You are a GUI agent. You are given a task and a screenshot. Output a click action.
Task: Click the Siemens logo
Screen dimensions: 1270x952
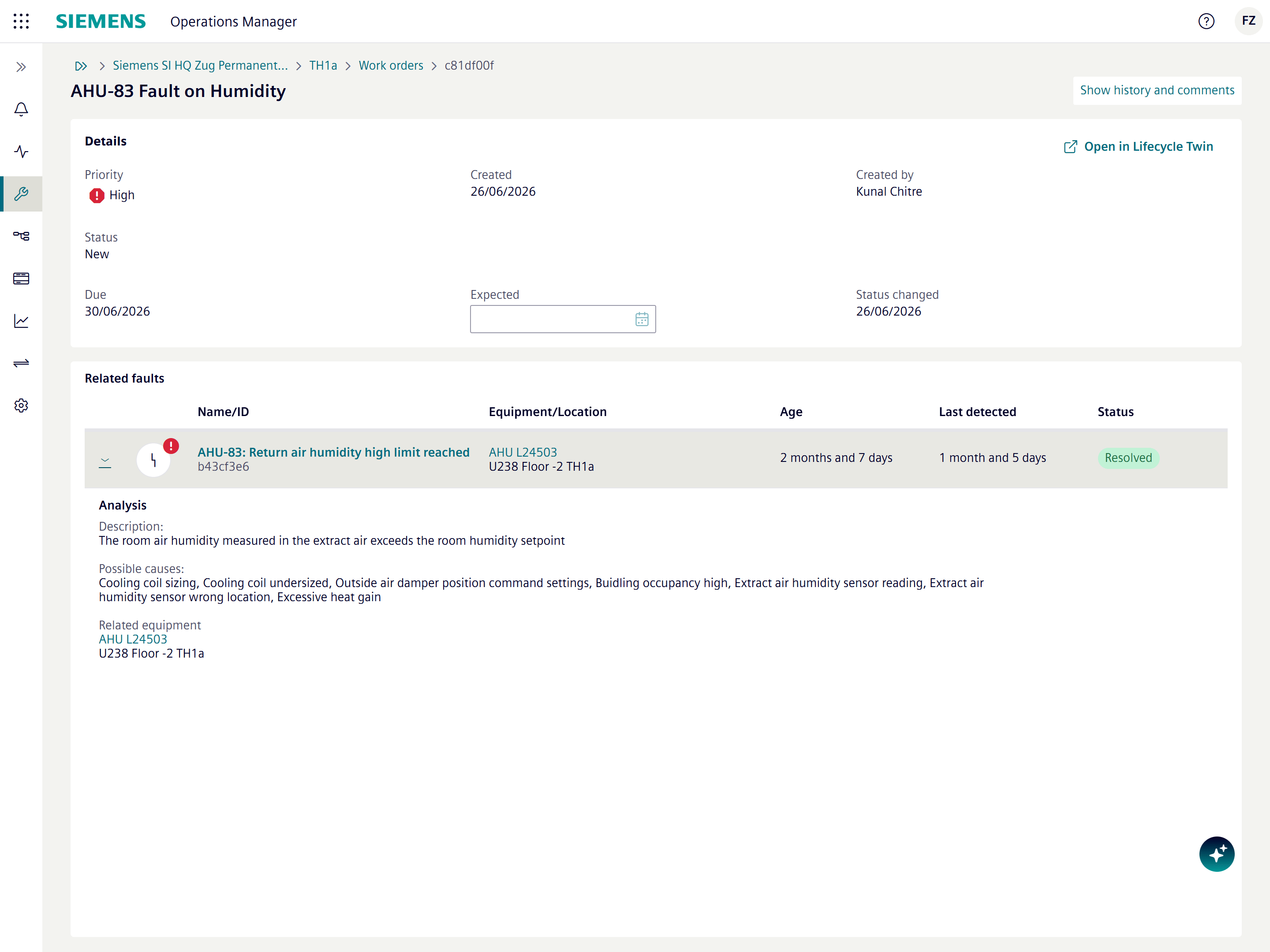tap(101, 21)
